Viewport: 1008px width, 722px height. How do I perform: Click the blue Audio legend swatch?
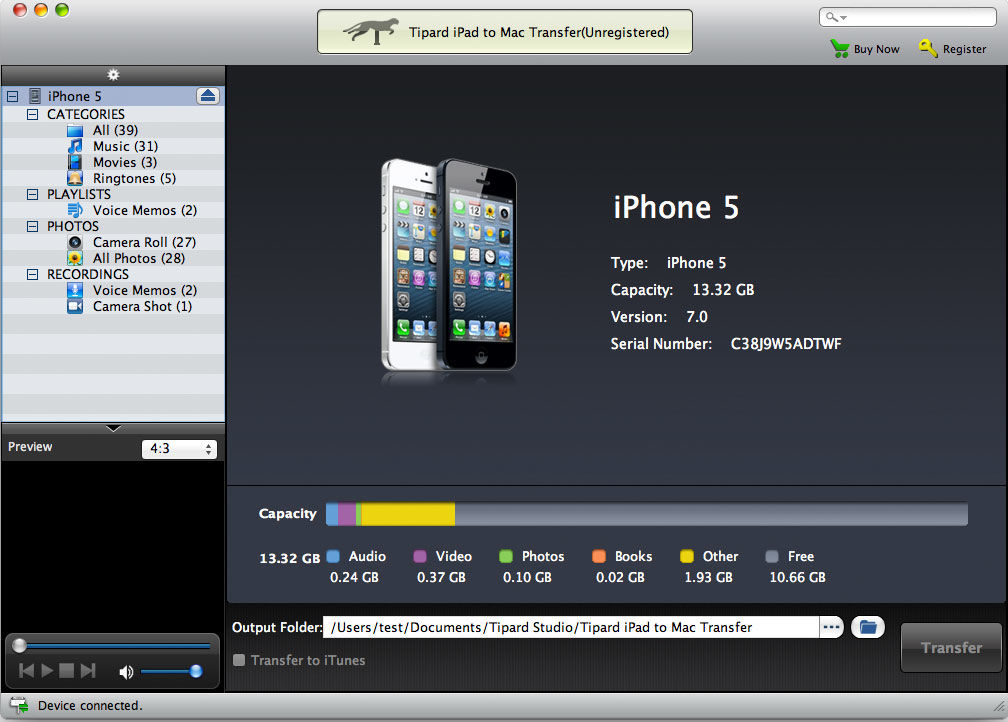(333, 556)
